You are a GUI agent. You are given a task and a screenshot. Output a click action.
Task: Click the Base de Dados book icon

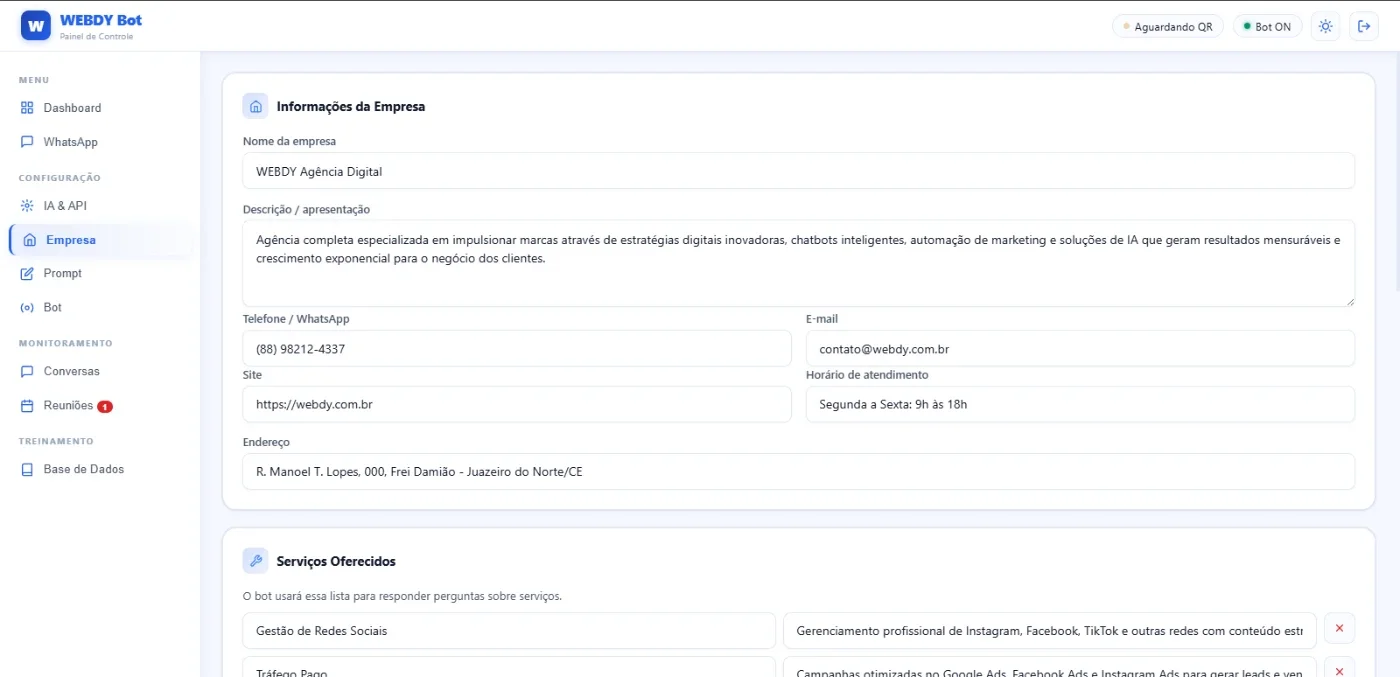28,470
